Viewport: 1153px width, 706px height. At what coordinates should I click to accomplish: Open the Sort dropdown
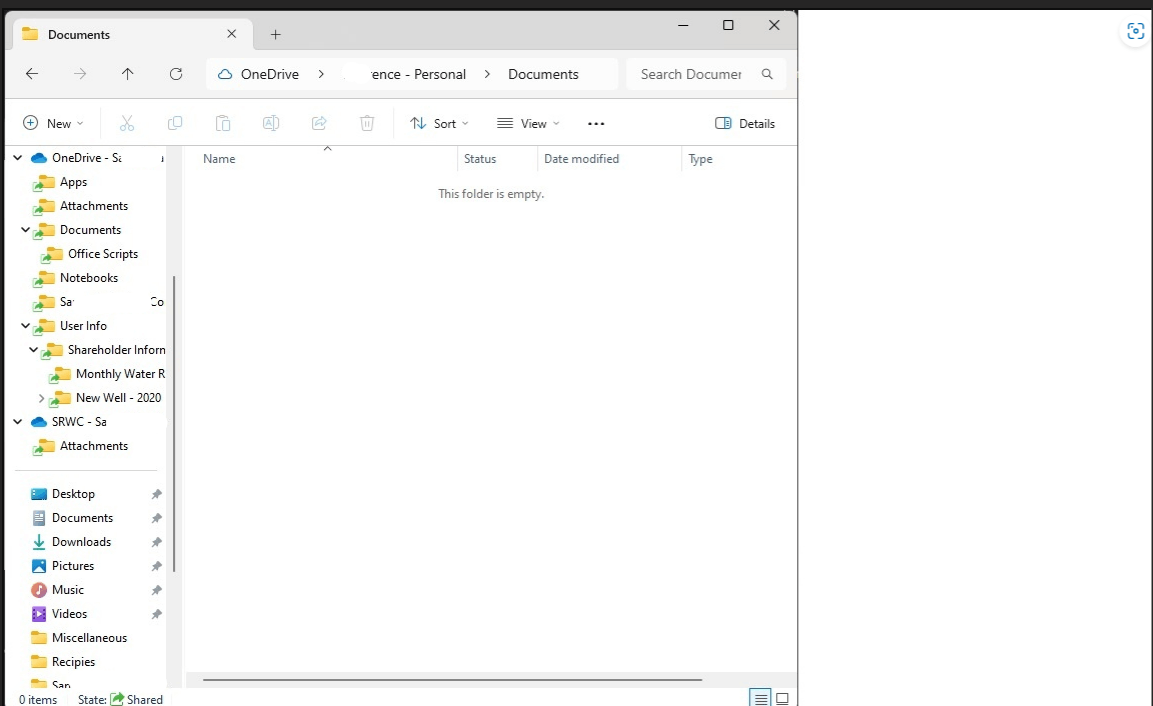(x=439, y=123)
